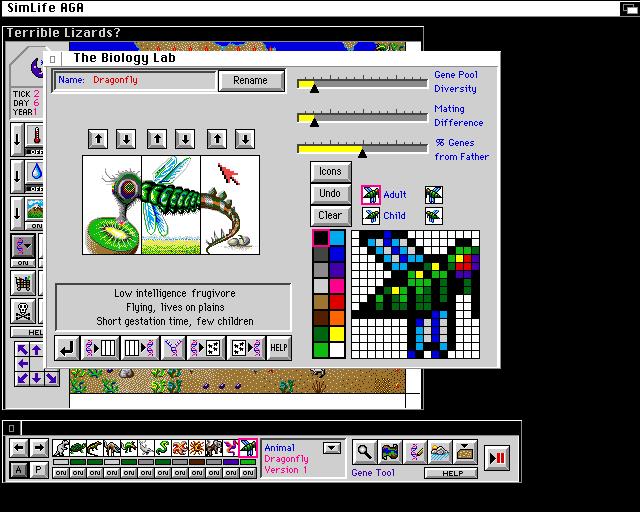Select the long-necked dinosaur species icon
The width and height of the screenshot is (640, 512).
(x=111, y=448)
